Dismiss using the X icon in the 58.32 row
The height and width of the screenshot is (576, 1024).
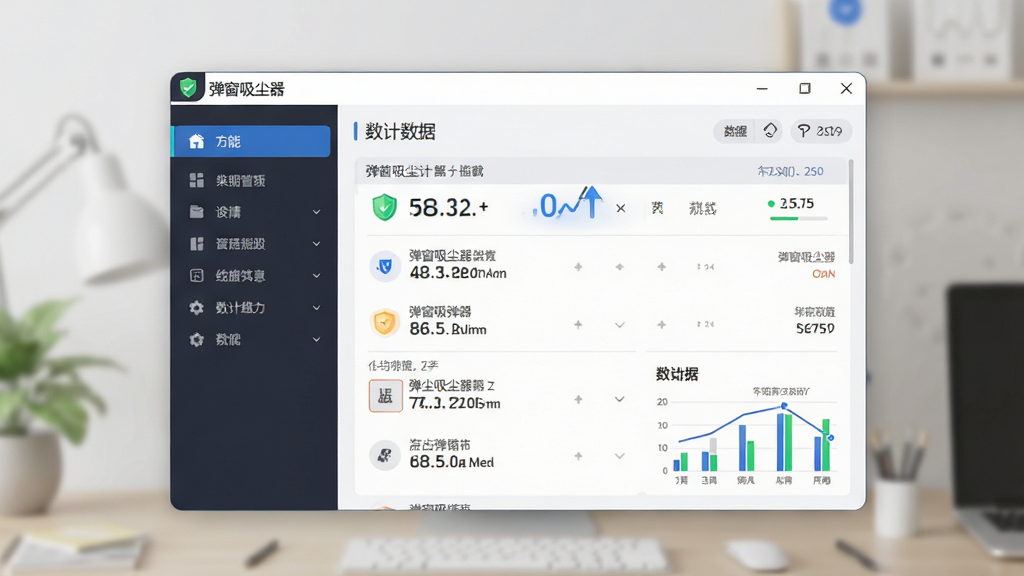click(620, 208)
